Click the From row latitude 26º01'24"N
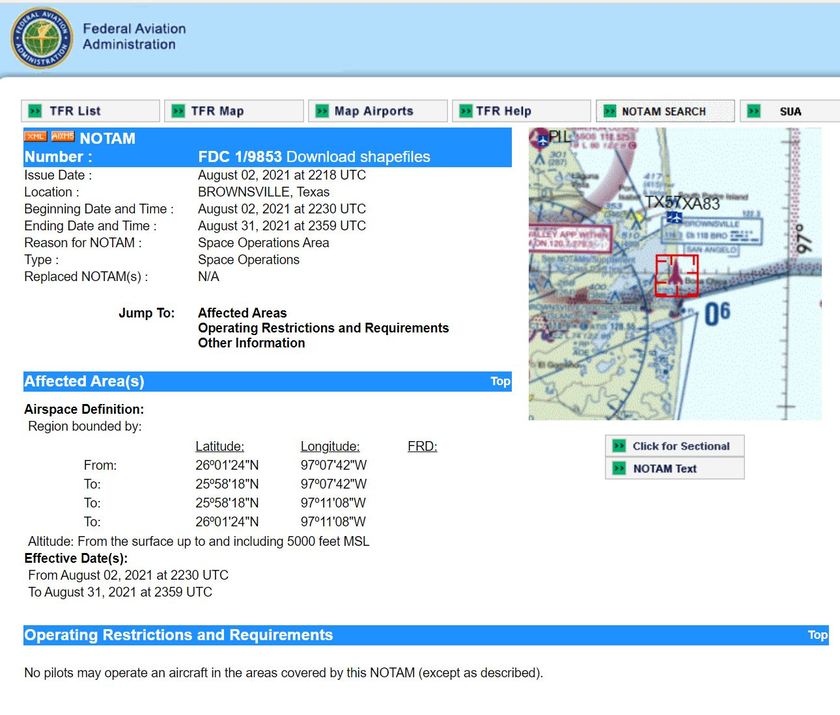Image resolution: width=840 pixels, height=715 pixels. point(227,465)
